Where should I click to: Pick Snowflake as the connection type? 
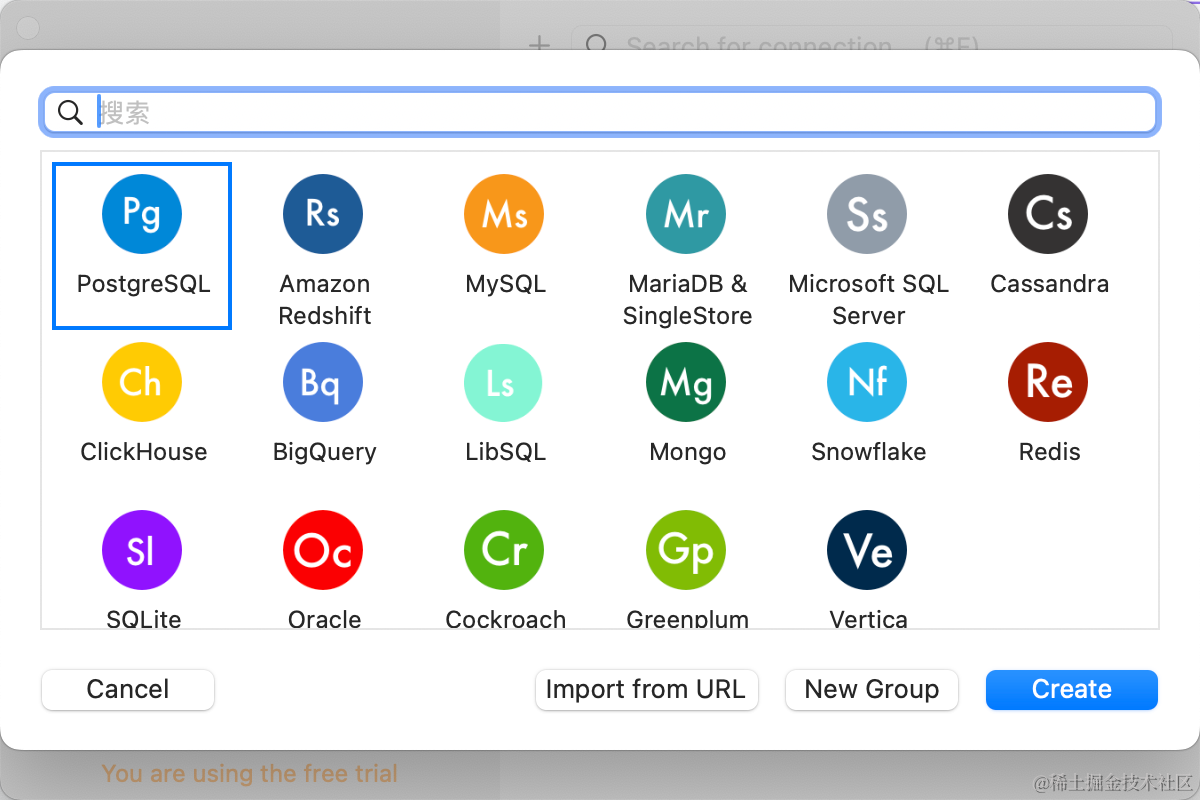[x=867, y=382]
